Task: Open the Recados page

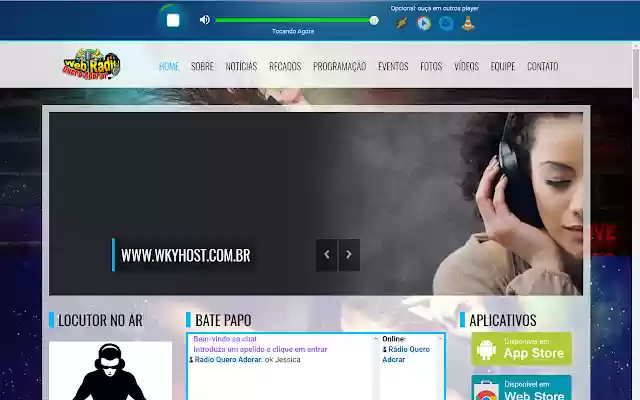Action: (285, 66)
